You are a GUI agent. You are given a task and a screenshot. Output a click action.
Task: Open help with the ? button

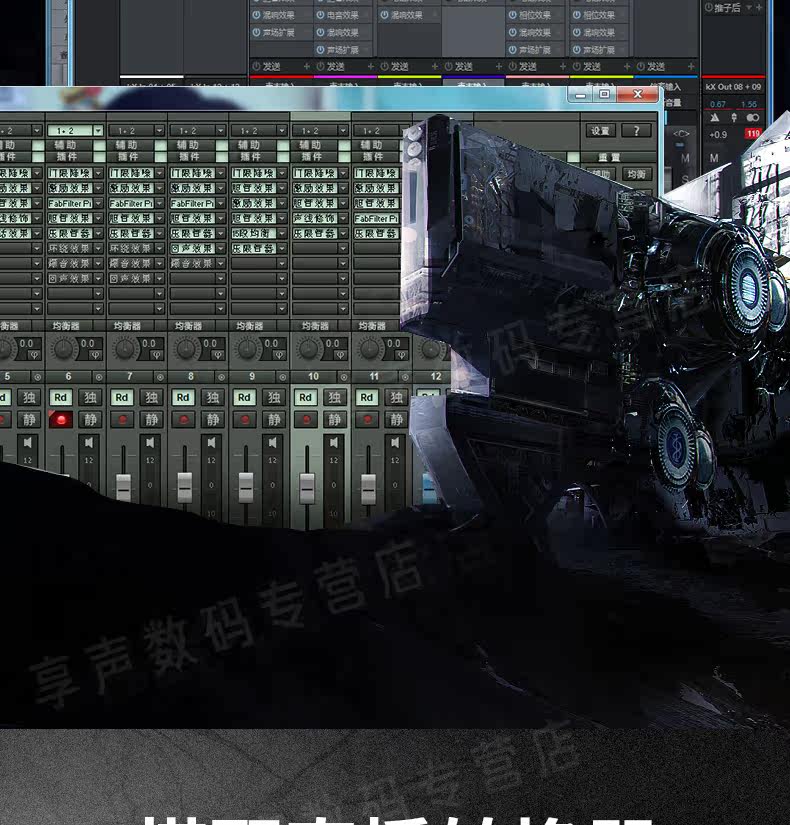point(637,130)
